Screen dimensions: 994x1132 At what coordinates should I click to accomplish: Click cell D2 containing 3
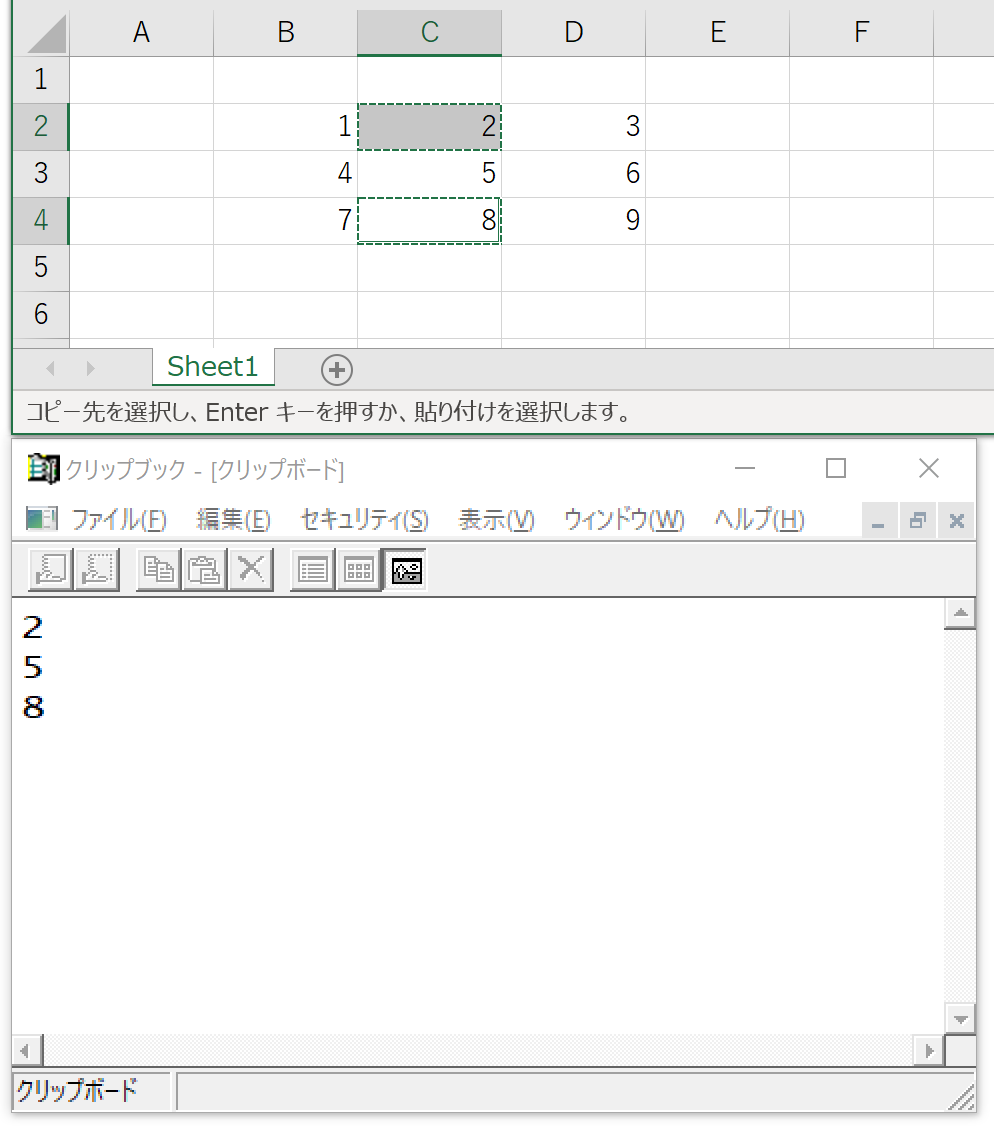tap(574, 126)
